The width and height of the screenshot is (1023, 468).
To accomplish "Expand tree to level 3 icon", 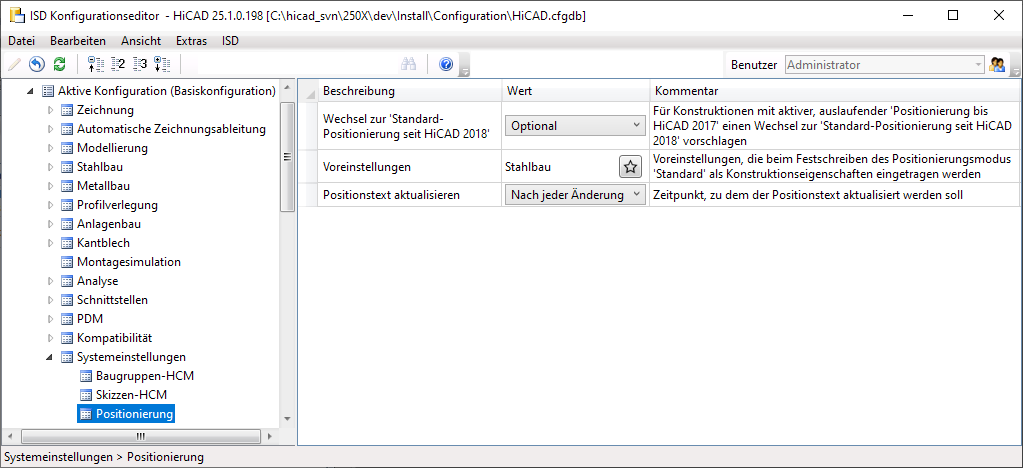I will coord(140,64).
